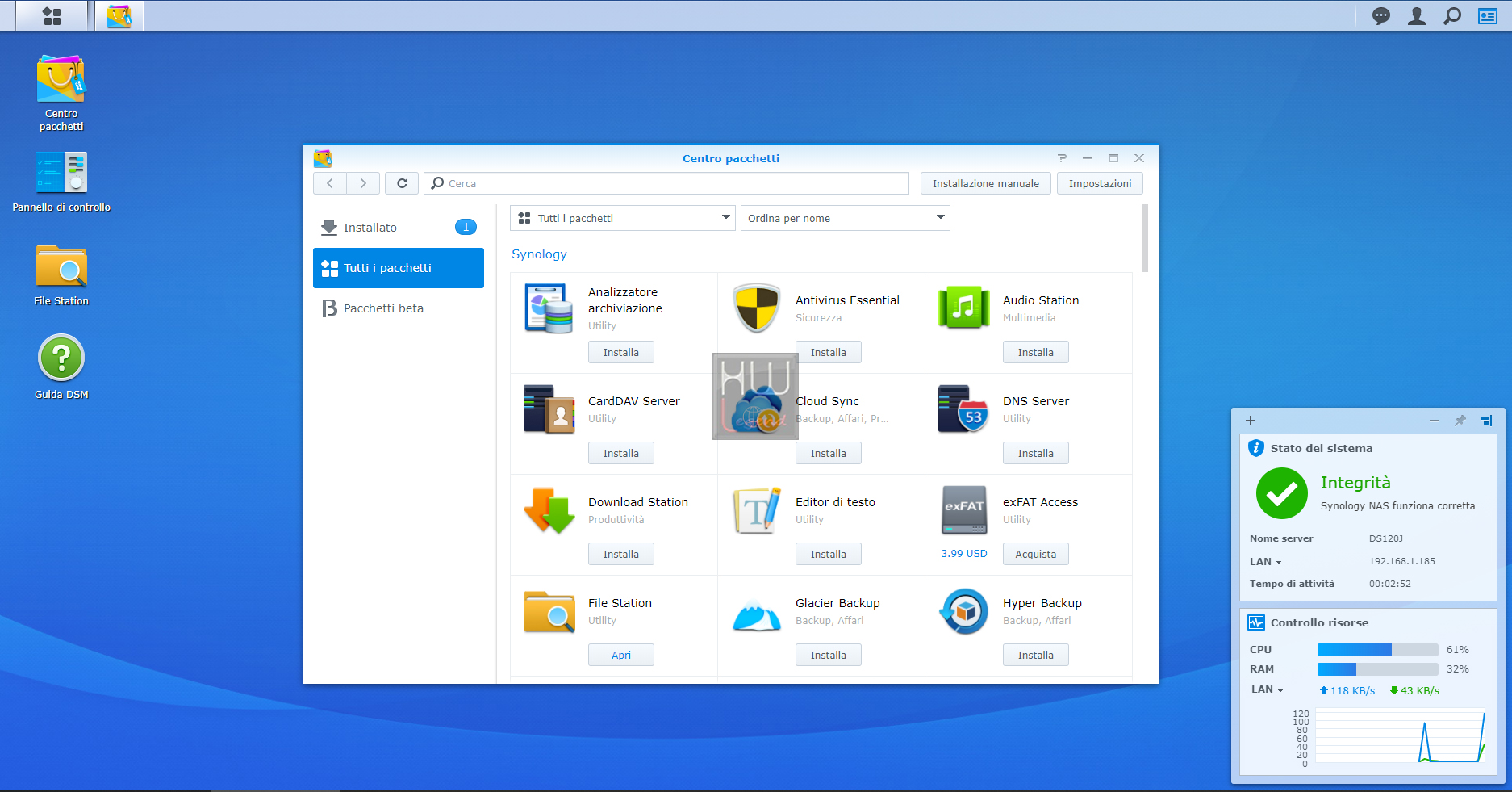Open Ordina per nome sort dropdown

coord(846,218)
